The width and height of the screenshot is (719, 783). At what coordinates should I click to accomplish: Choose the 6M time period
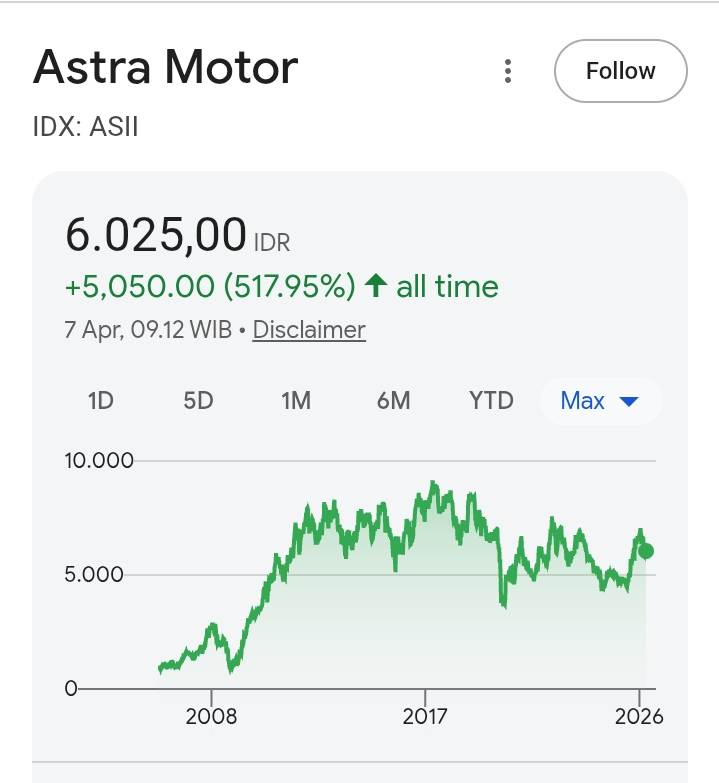[x=393, y=401]
